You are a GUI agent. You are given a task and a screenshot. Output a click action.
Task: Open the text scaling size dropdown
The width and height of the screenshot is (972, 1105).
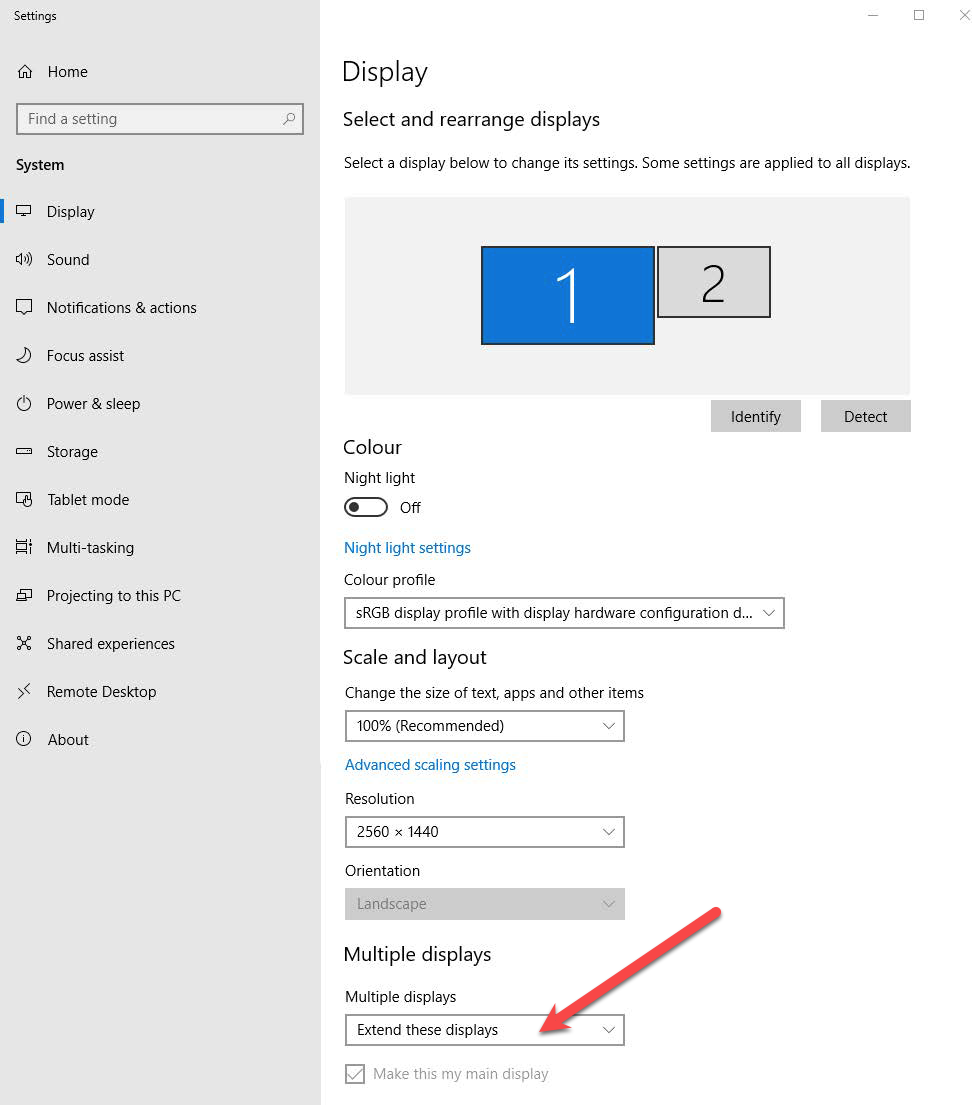484,726
